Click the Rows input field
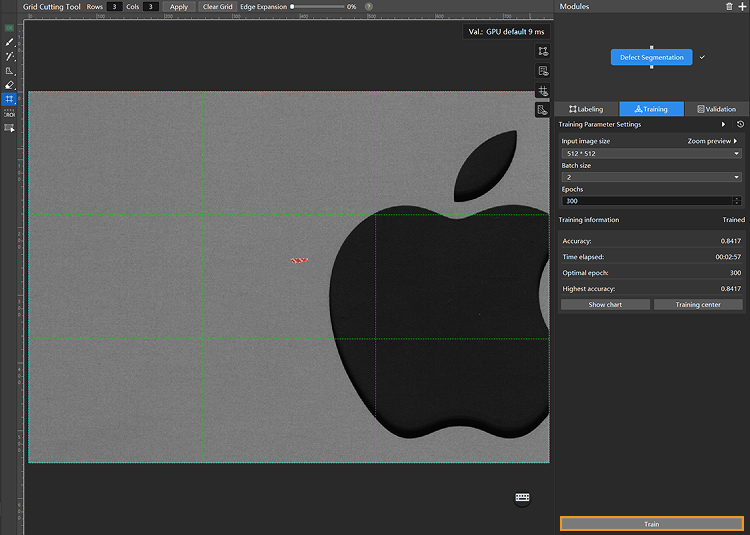Screen dimensions: 750x535 [x=114, y=7]
